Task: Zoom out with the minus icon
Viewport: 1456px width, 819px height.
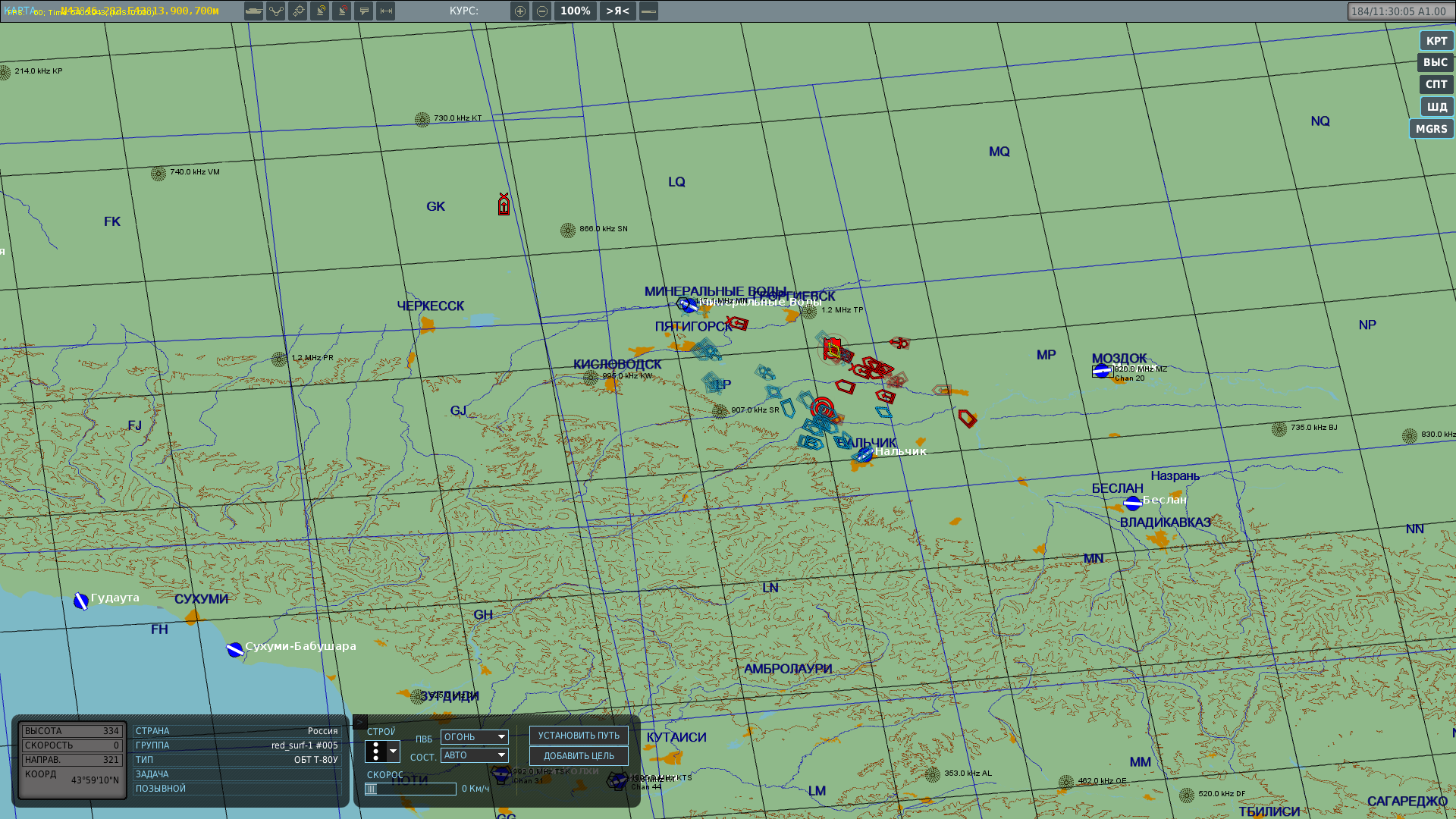Action: pos(541,11)
